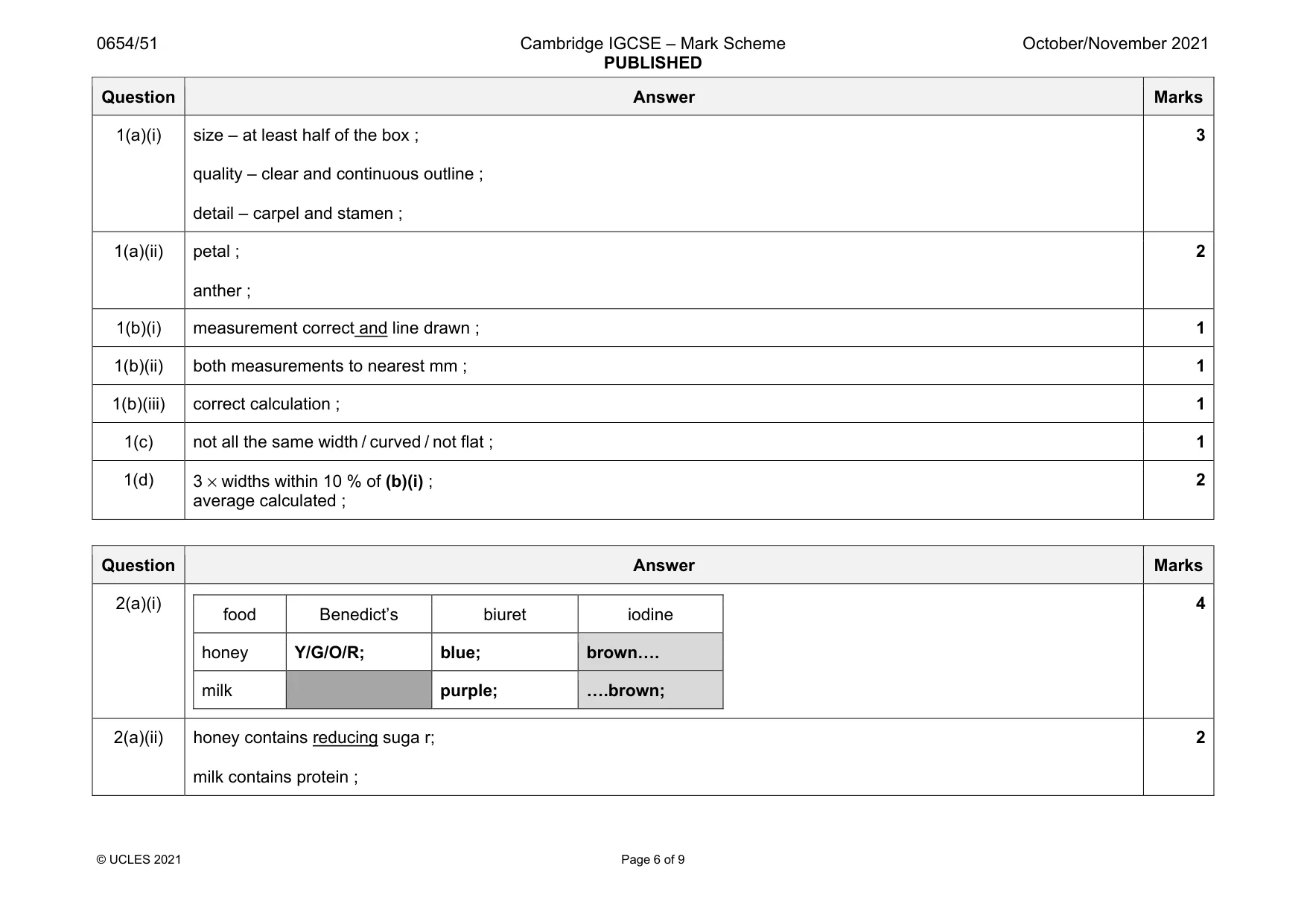Image resolution: width=1307 pixels, height=924 pixels.
Task: Click the 'food' column header cell
Action: (x=240, y=614)
